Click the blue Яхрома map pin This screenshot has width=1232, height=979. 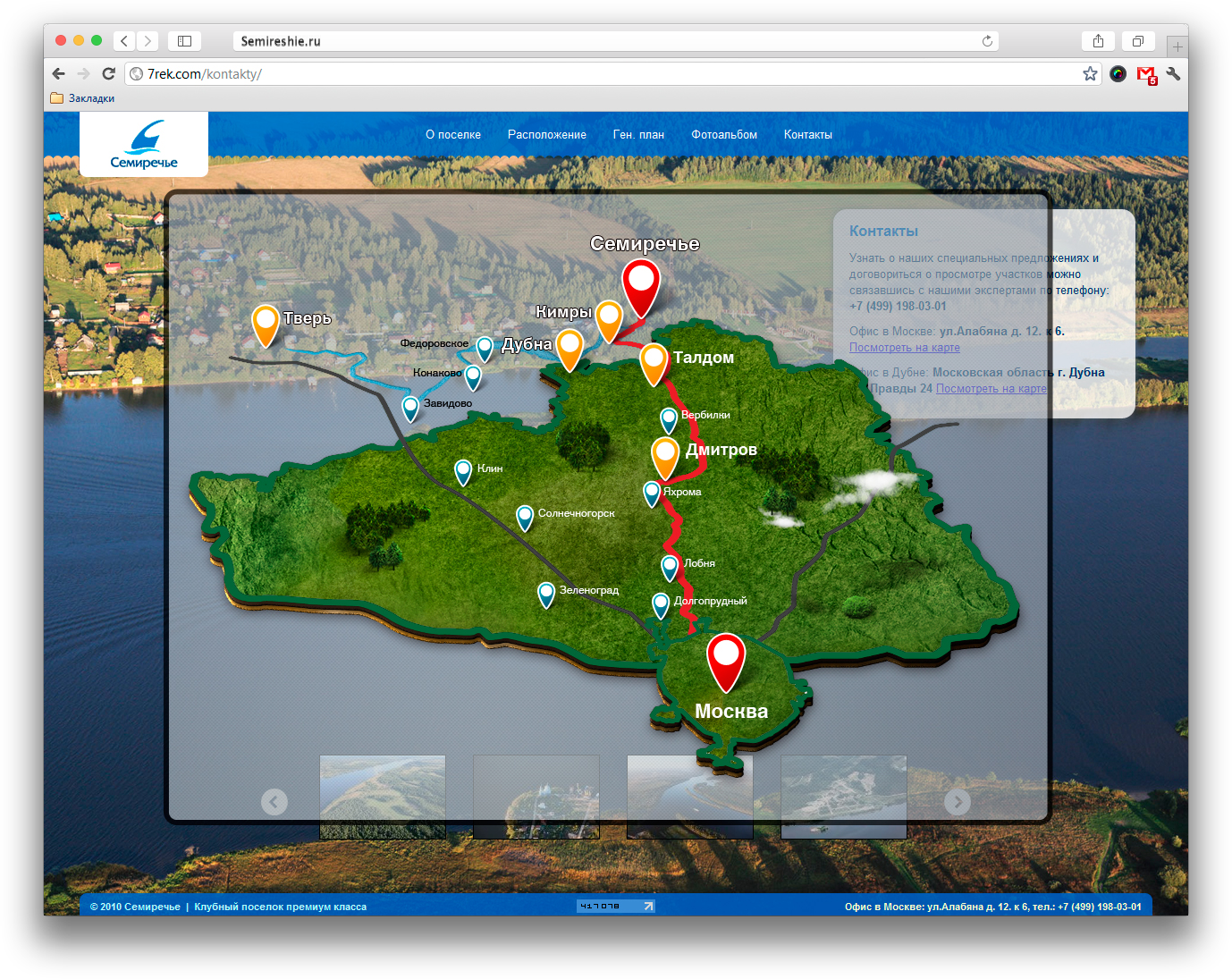pyautogui.click(x=652, y=493)
